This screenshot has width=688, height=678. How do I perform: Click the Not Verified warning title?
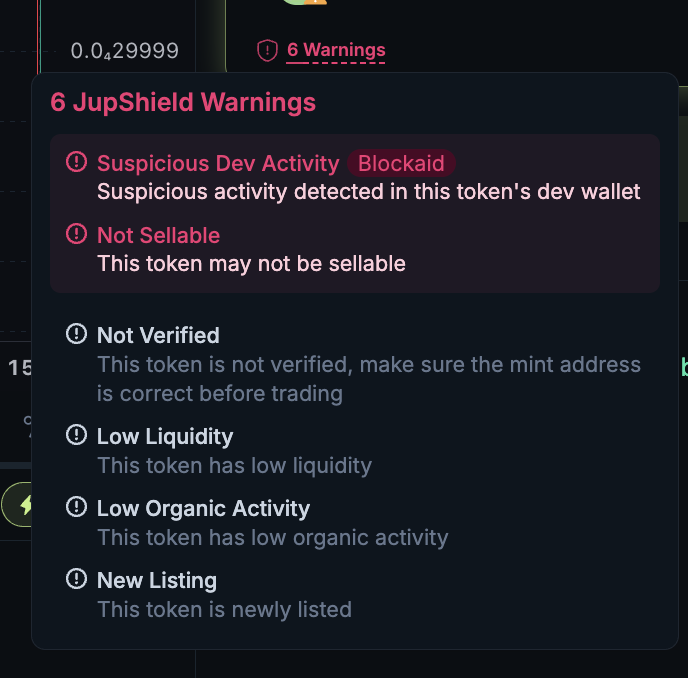(x=158, y=335)
